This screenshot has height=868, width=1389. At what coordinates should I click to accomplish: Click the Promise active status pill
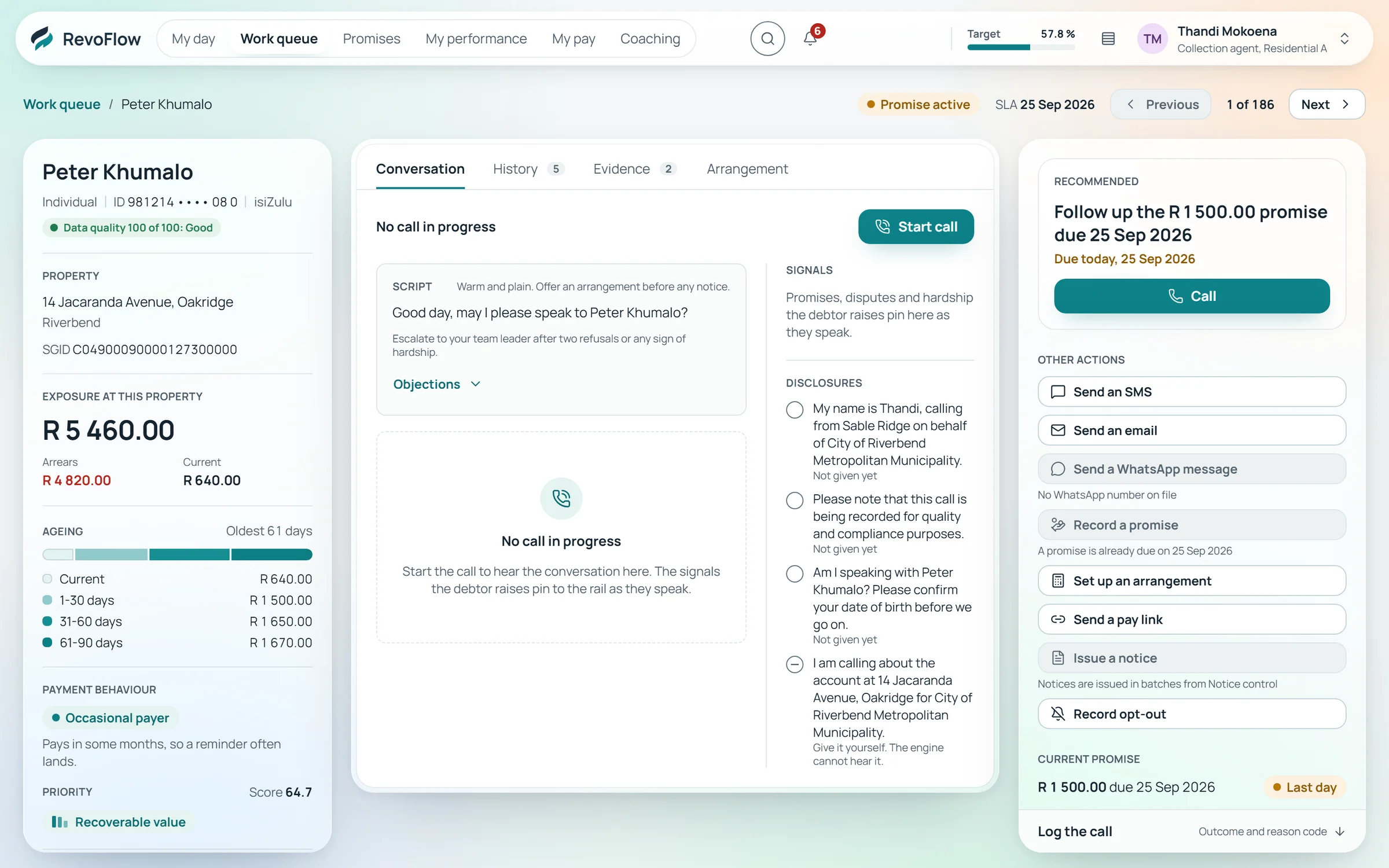point(918,104)
